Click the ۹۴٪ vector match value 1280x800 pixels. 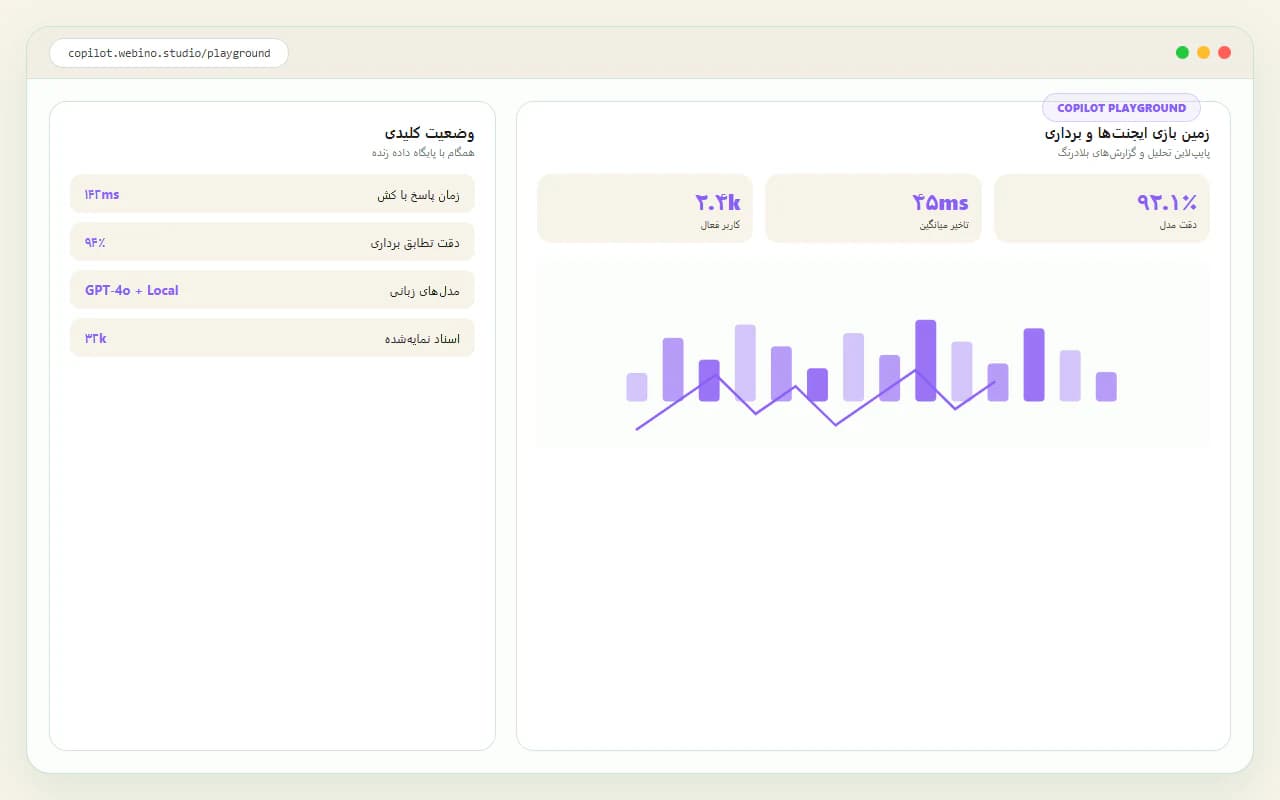click(x=95, y=243)
